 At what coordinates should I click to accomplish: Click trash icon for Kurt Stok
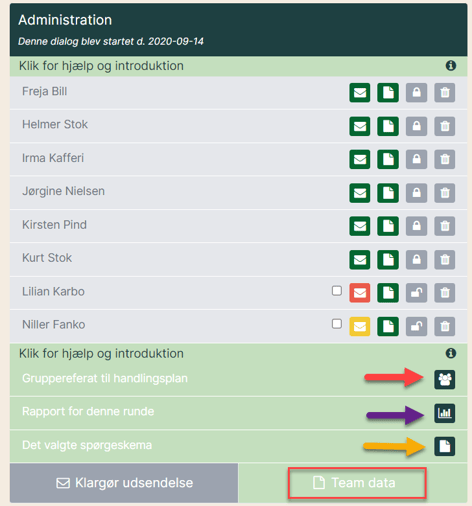click(445, 259)
